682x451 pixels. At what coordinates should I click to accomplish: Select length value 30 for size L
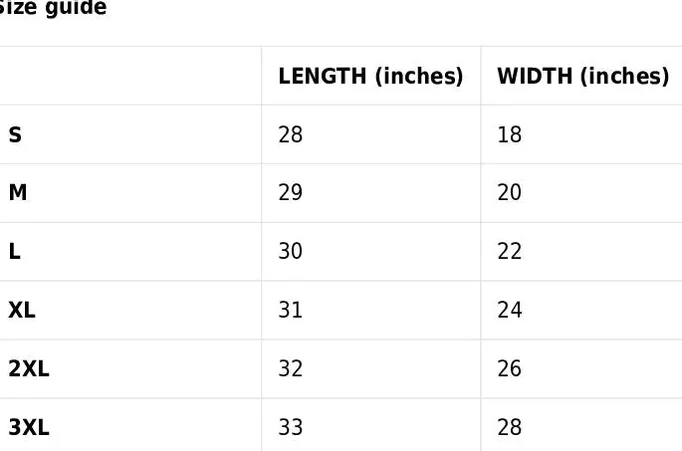coord(291,251)
